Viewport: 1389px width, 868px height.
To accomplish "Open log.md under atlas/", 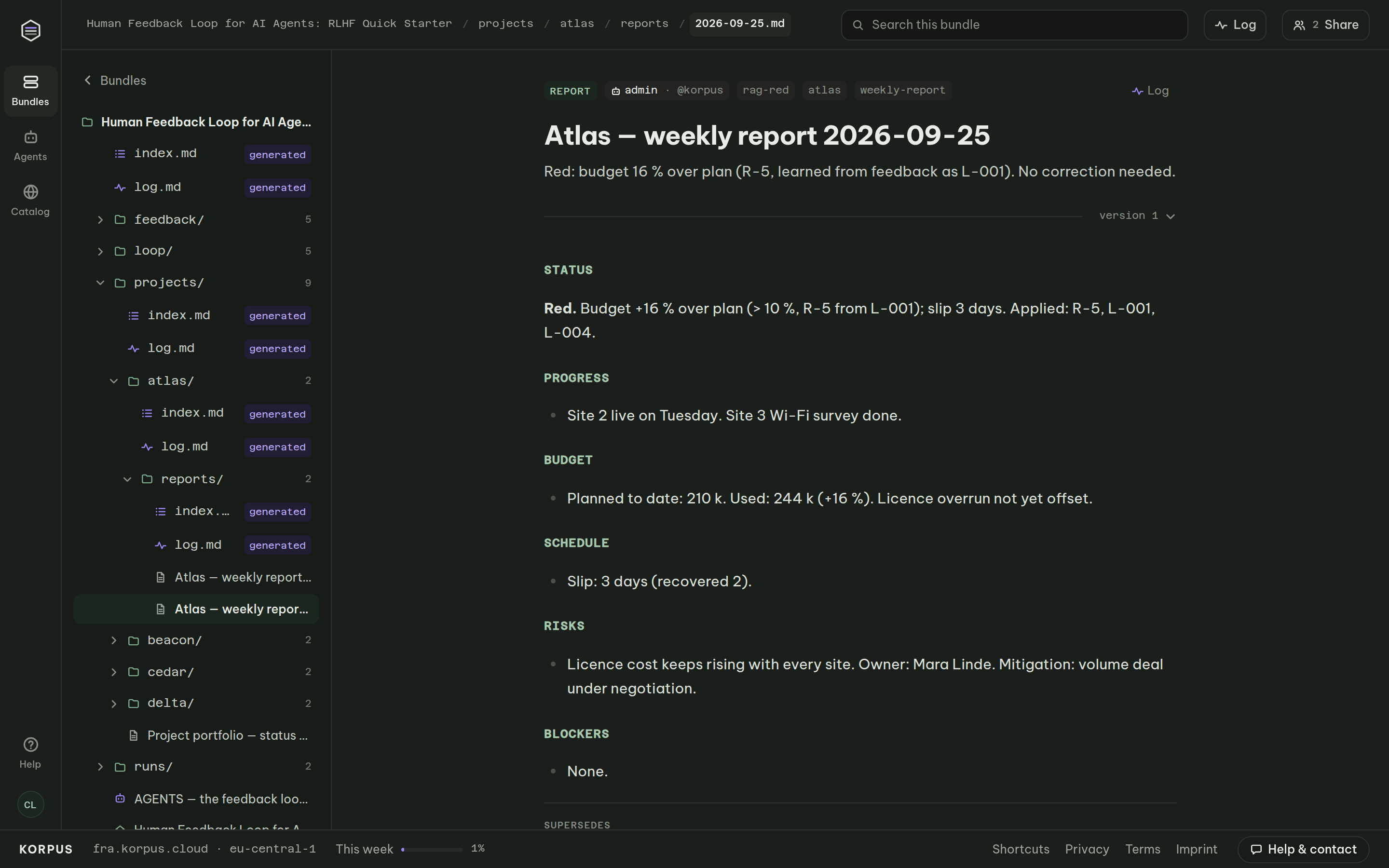I will (x=196, y=447).
